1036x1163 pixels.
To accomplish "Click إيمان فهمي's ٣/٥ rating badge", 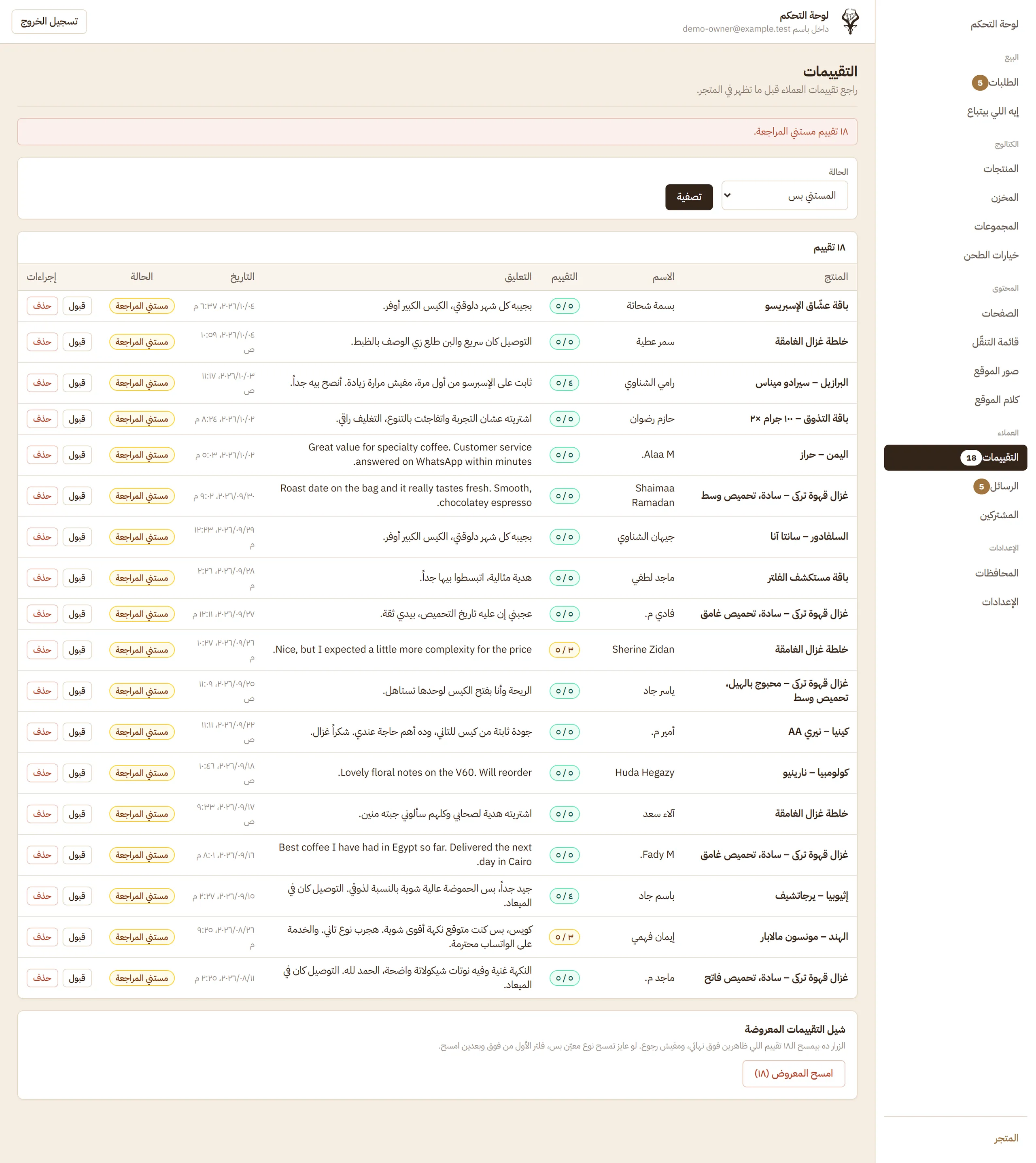I will pyautogui.click(x=564, y=937).
